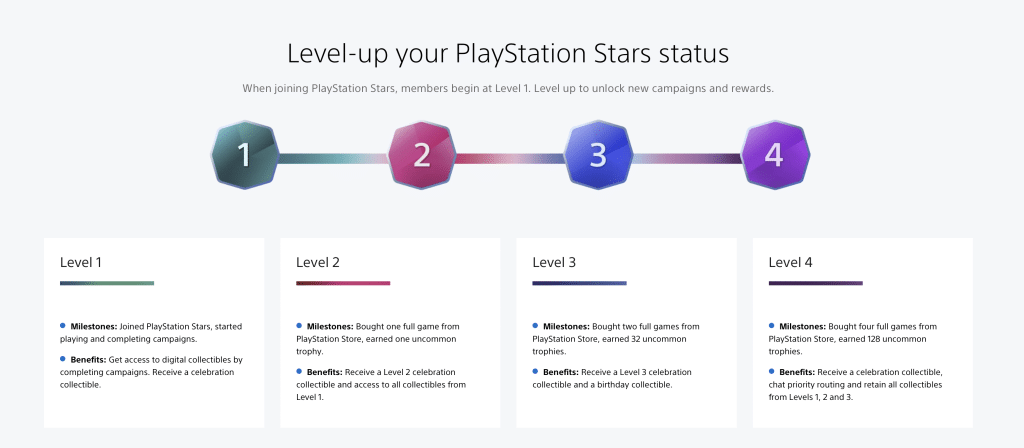1024x448 pixels.
Task: Click the blue color bar under Level 3
Action: [x=579, y=283]
